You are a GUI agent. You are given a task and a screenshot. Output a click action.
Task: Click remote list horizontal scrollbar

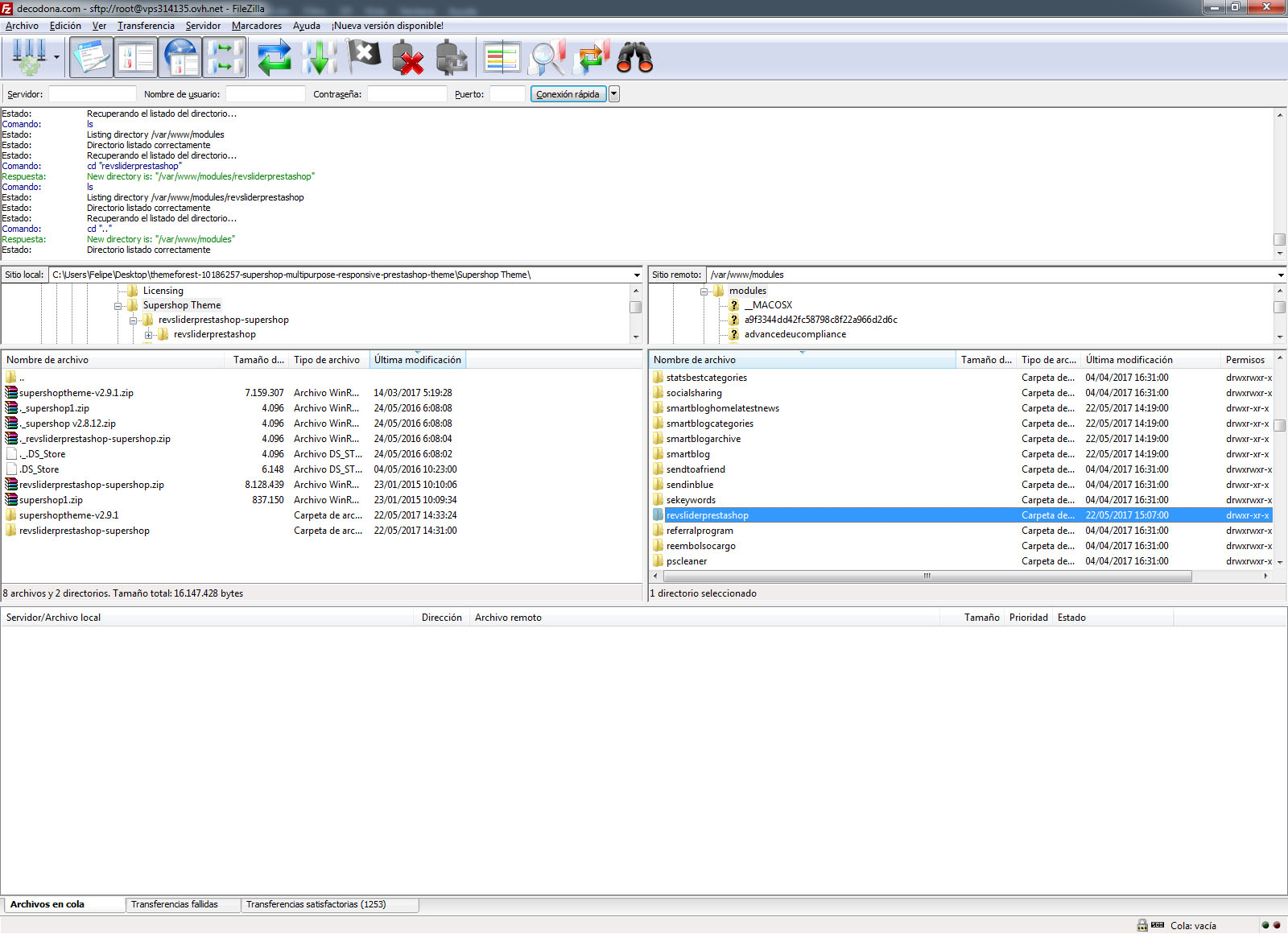(x=927, y=576)
